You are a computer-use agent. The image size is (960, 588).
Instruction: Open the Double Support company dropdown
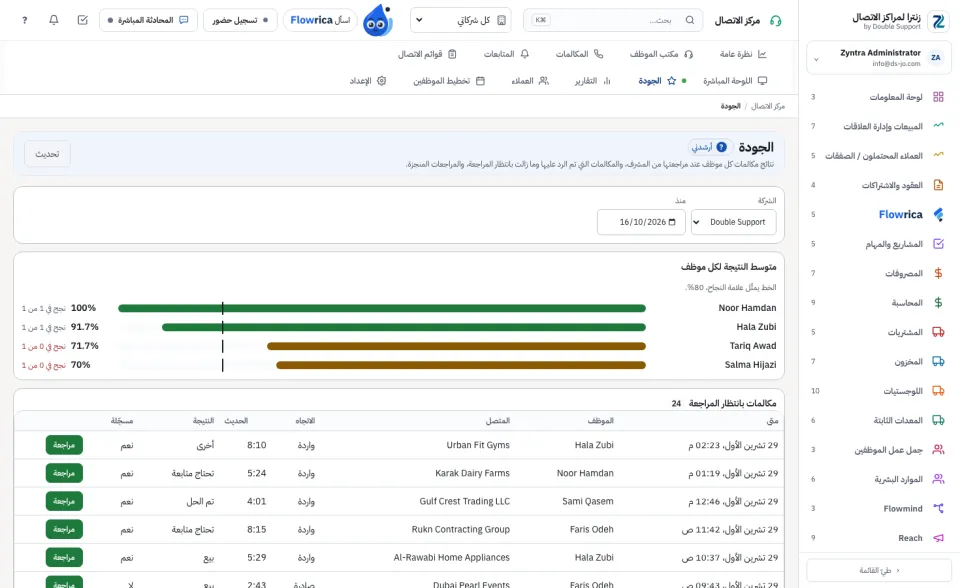[733, 222]
